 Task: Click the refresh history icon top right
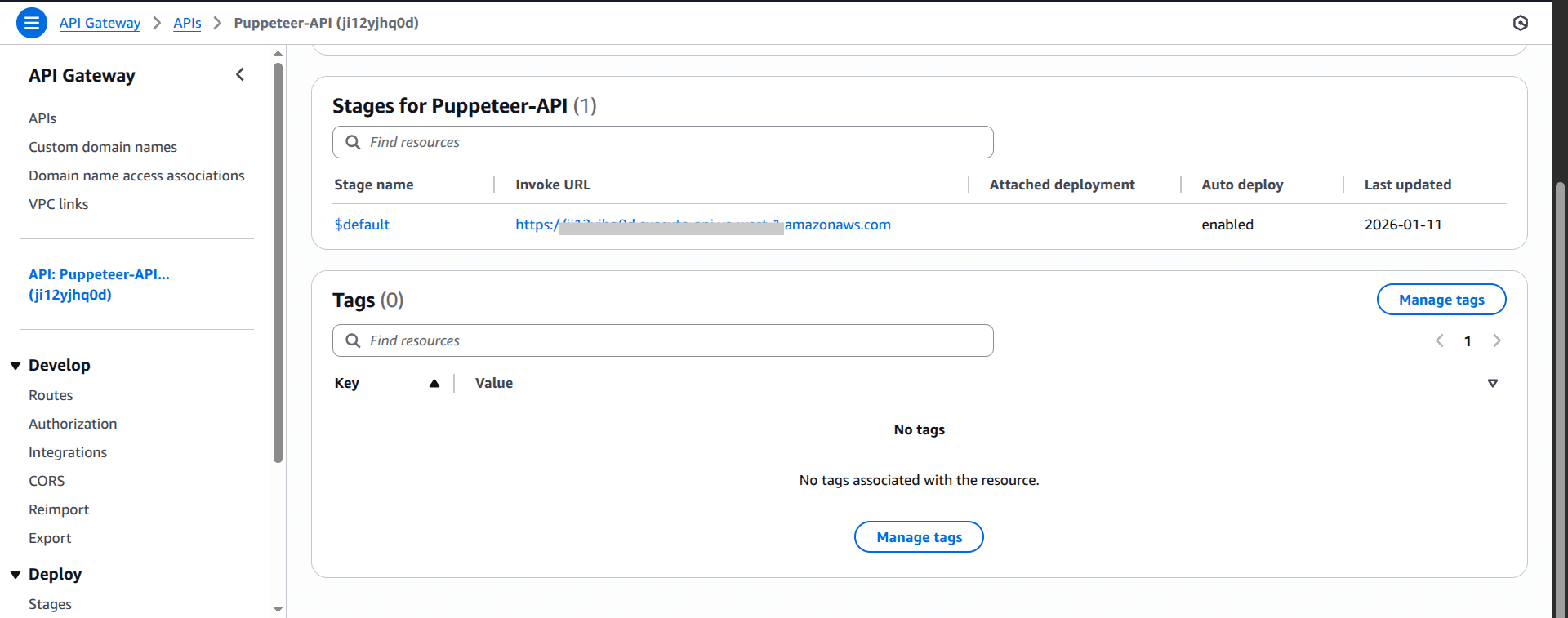tap(1521, 23)
